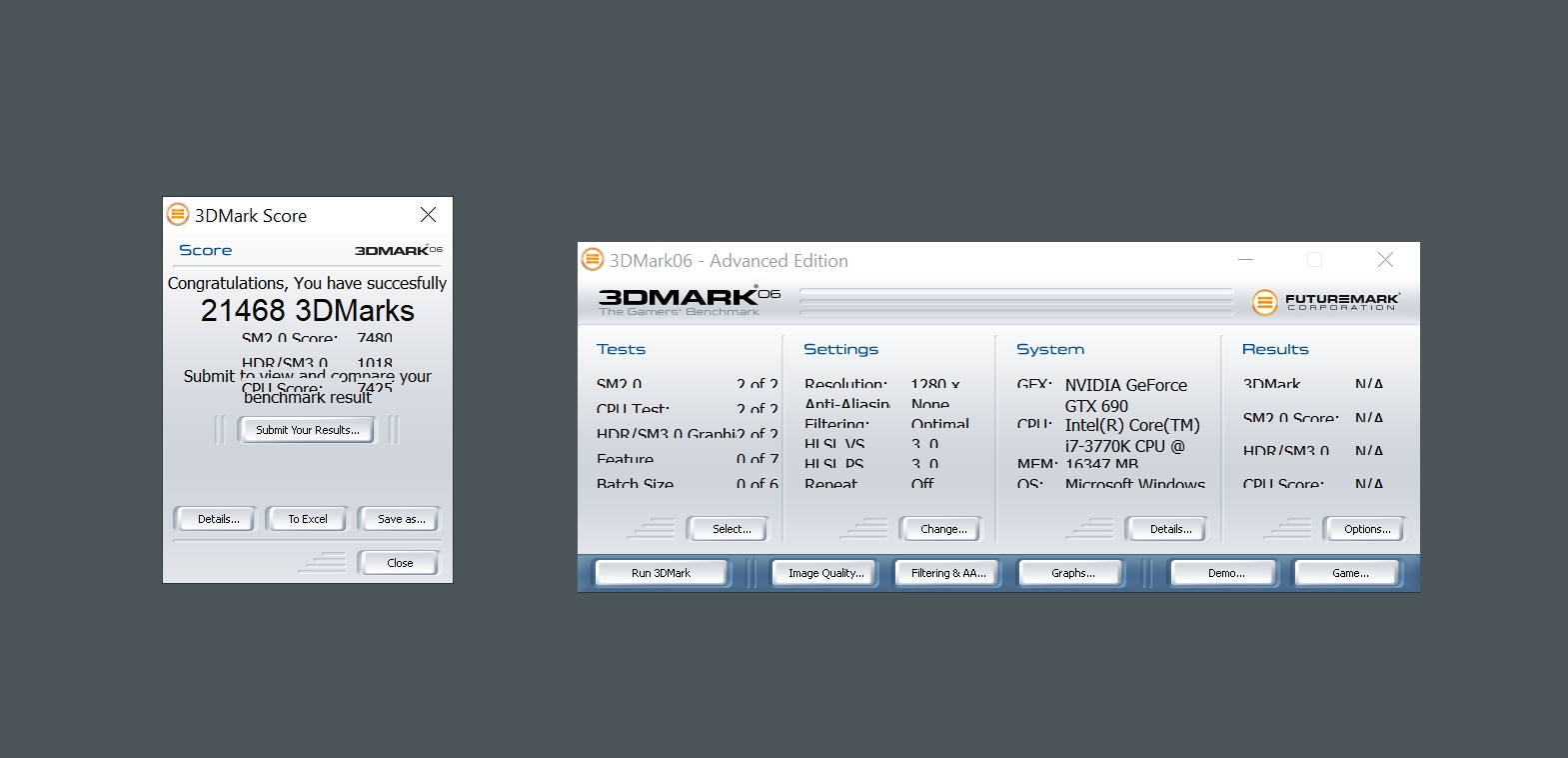
Task: Click the Save as... button
Action: point(401,519)
